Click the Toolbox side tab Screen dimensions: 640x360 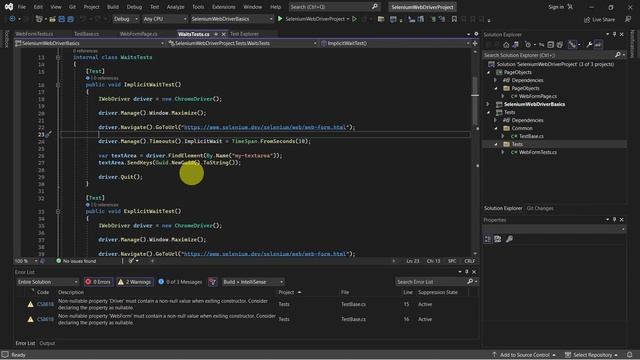(x=6, y=39)
